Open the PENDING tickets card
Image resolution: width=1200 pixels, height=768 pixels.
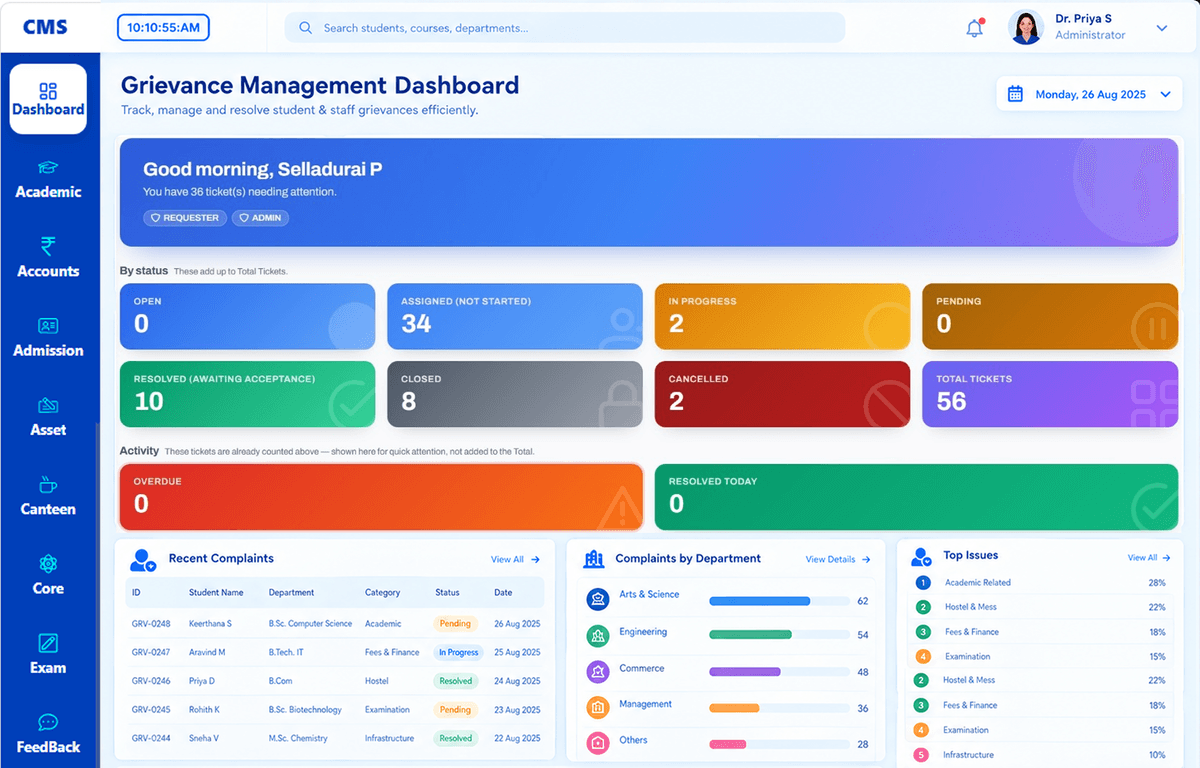(x=1050, y=316)
